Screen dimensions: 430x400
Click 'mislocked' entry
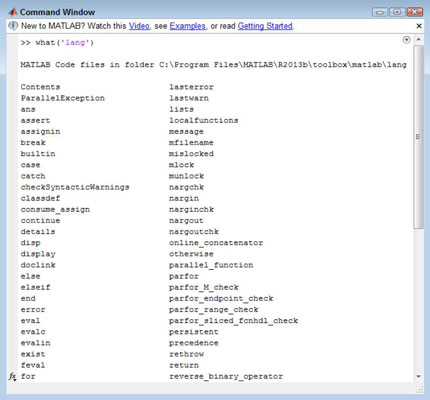pos(191,154)
